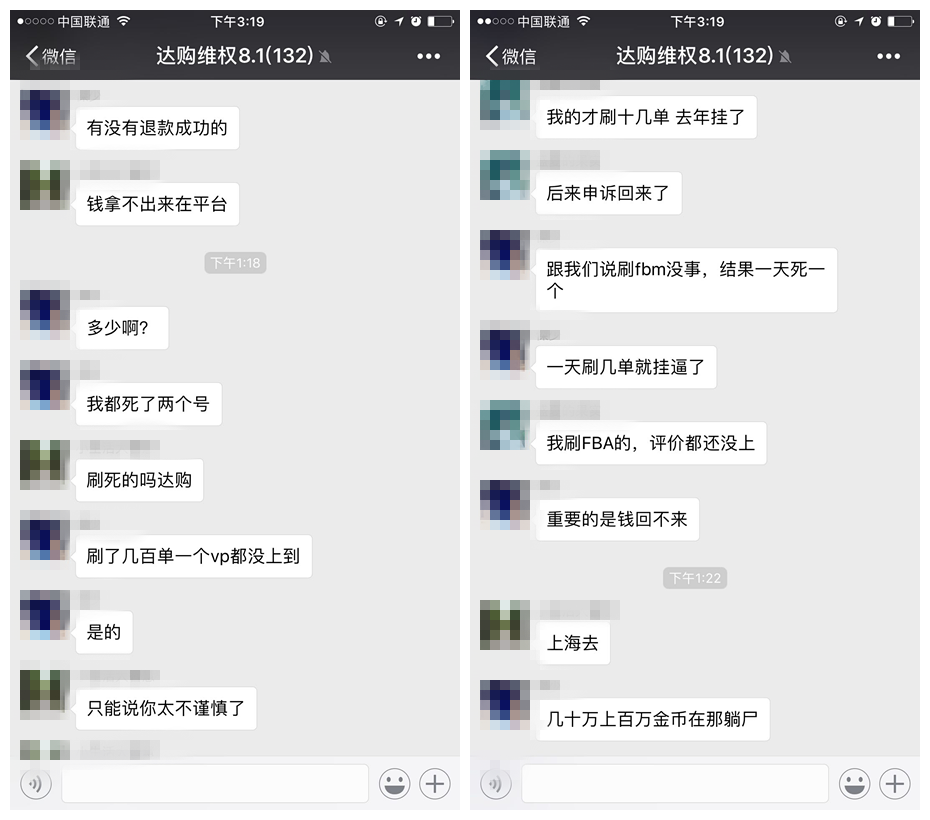Tap avatar beside 上海去 message
This screenshot has height=820, width=930.
(505, 625)
